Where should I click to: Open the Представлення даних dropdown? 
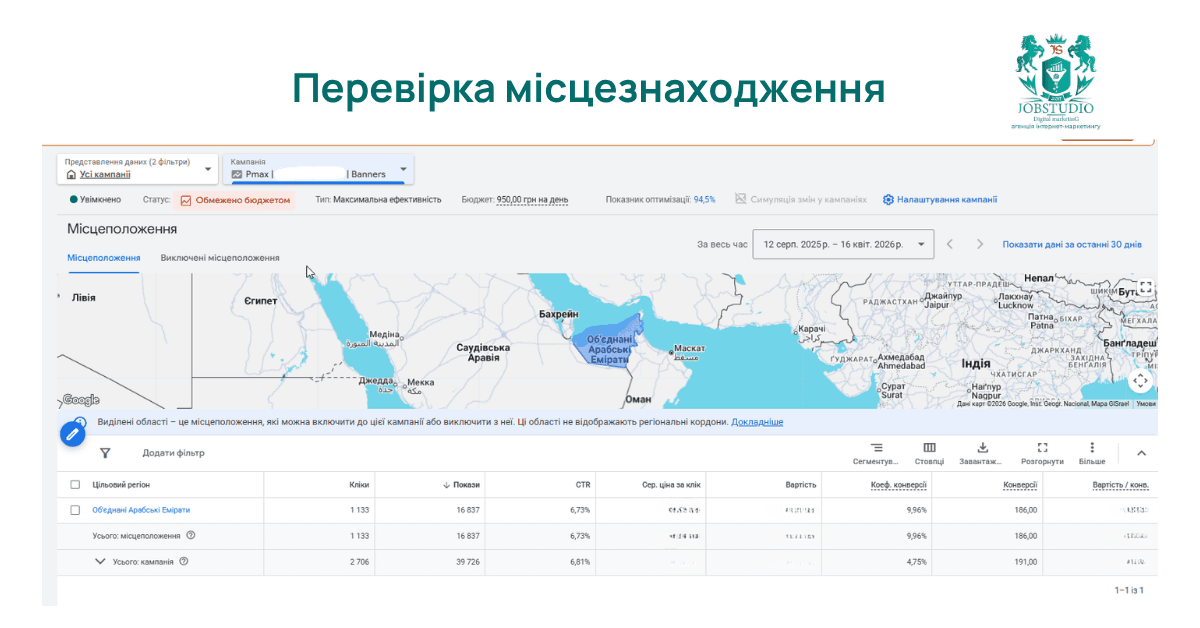point(138,168)
